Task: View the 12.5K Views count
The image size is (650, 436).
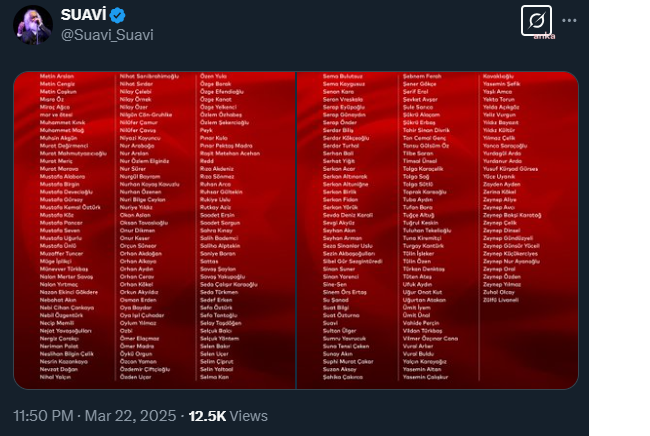Action: click(x=228, y=416)
